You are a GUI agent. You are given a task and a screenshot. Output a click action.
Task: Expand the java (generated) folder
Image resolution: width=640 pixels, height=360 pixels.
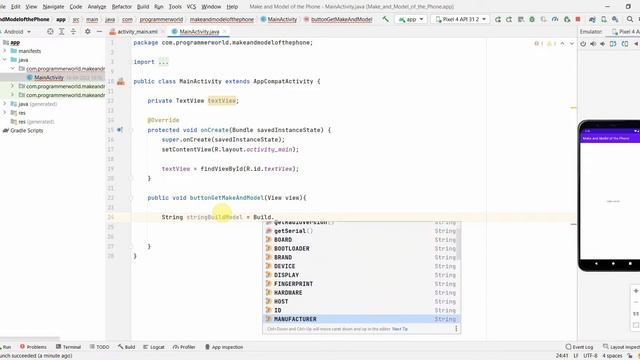5,104
